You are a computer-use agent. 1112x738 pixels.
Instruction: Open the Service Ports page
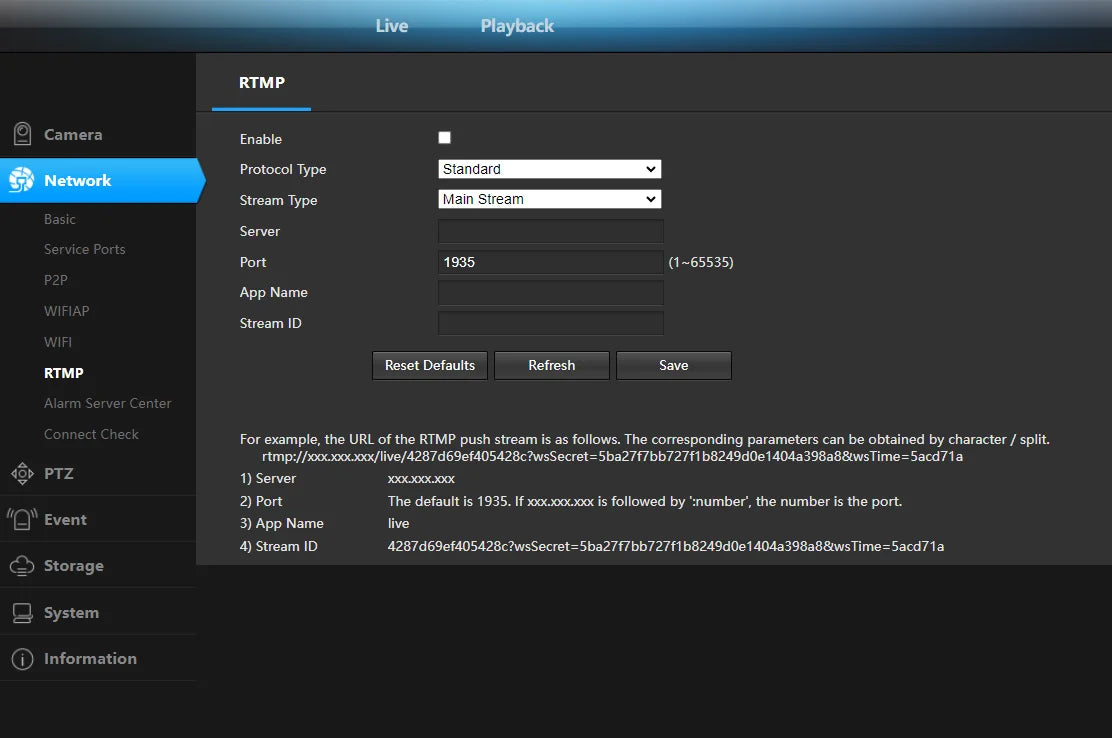pos(84,249)
